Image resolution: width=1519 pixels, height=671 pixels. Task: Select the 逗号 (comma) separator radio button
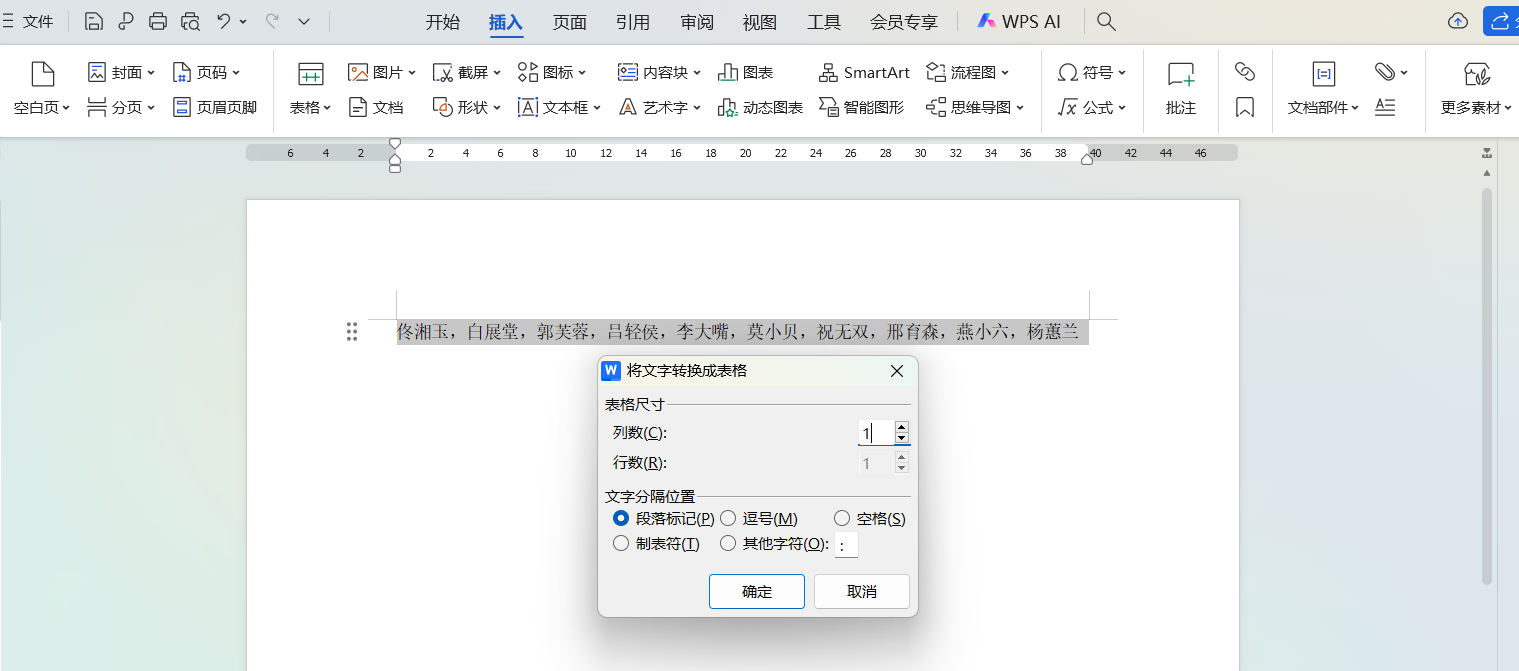728,518
